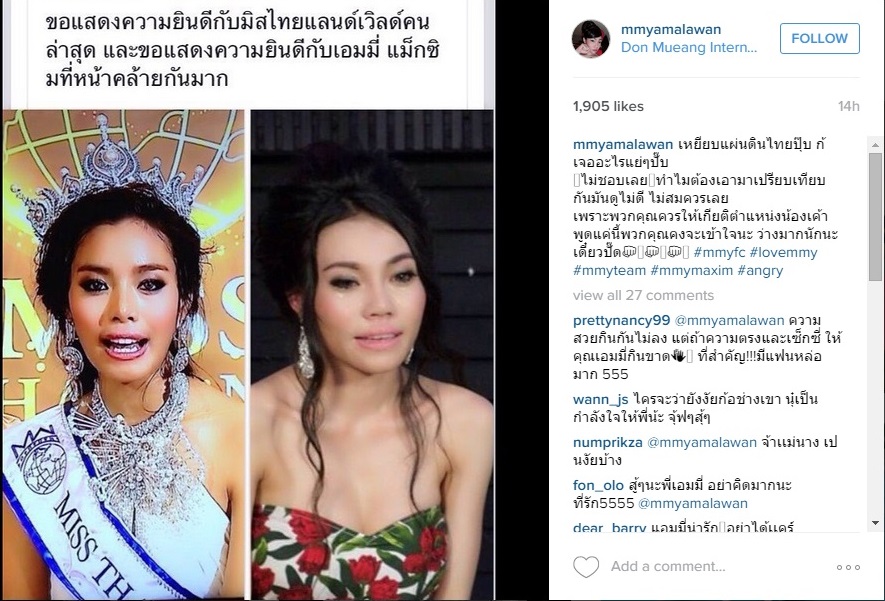Screen dimensions: 885x601
Task: Expand view all 27 comments
Action: coord(643,295)
